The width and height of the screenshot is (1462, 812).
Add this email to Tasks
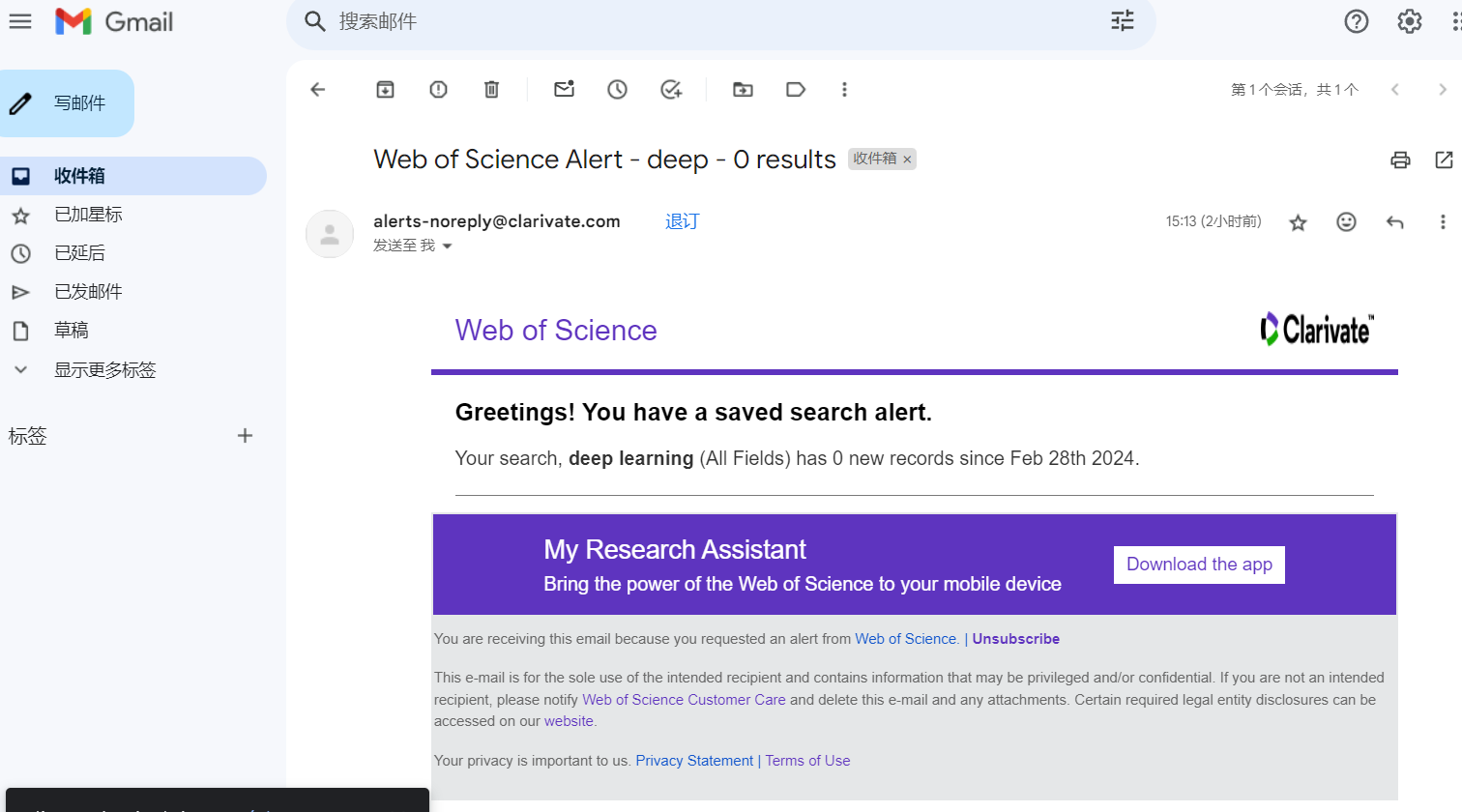point(671,90)
